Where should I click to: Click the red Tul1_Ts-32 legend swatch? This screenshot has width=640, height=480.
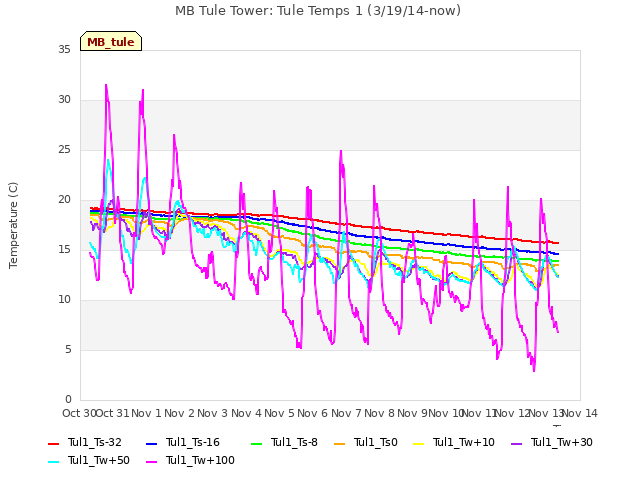click(53, 443)
